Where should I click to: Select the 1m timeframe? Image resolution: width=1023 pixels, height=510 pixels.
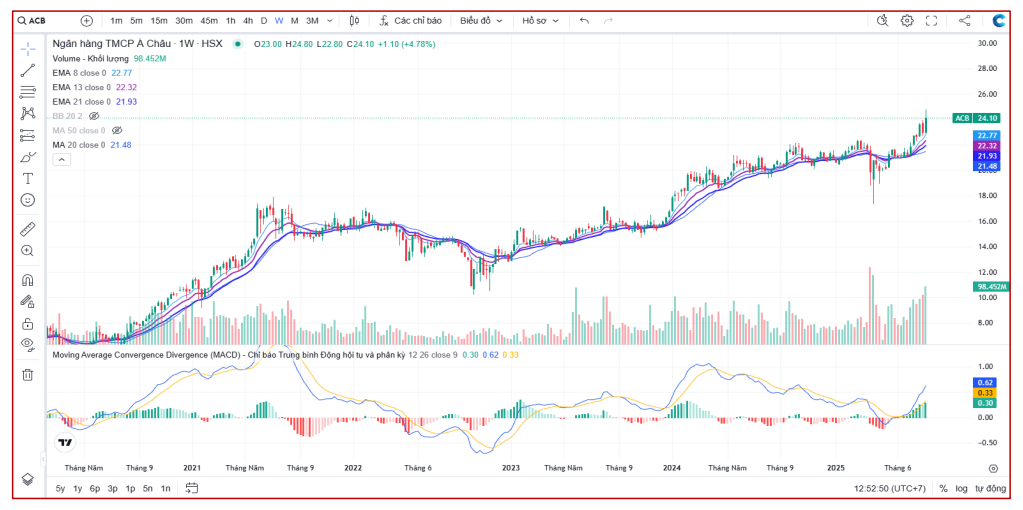coord(116,20)
